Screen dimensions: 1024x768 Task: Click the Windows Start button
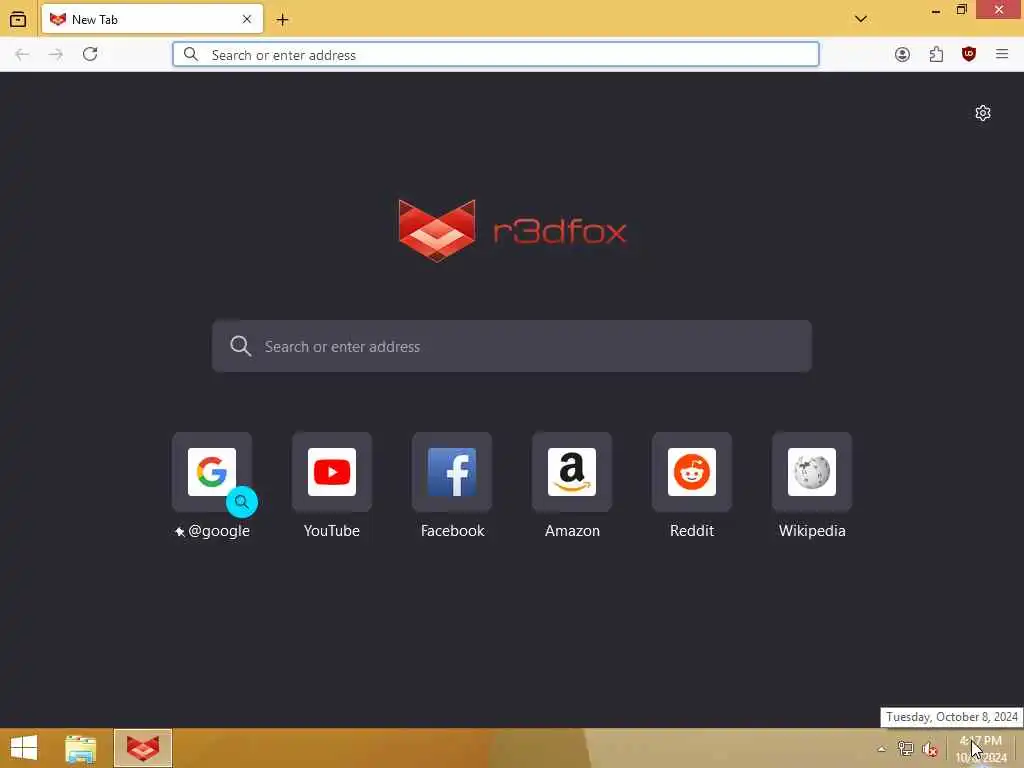[x=24, y=748]
